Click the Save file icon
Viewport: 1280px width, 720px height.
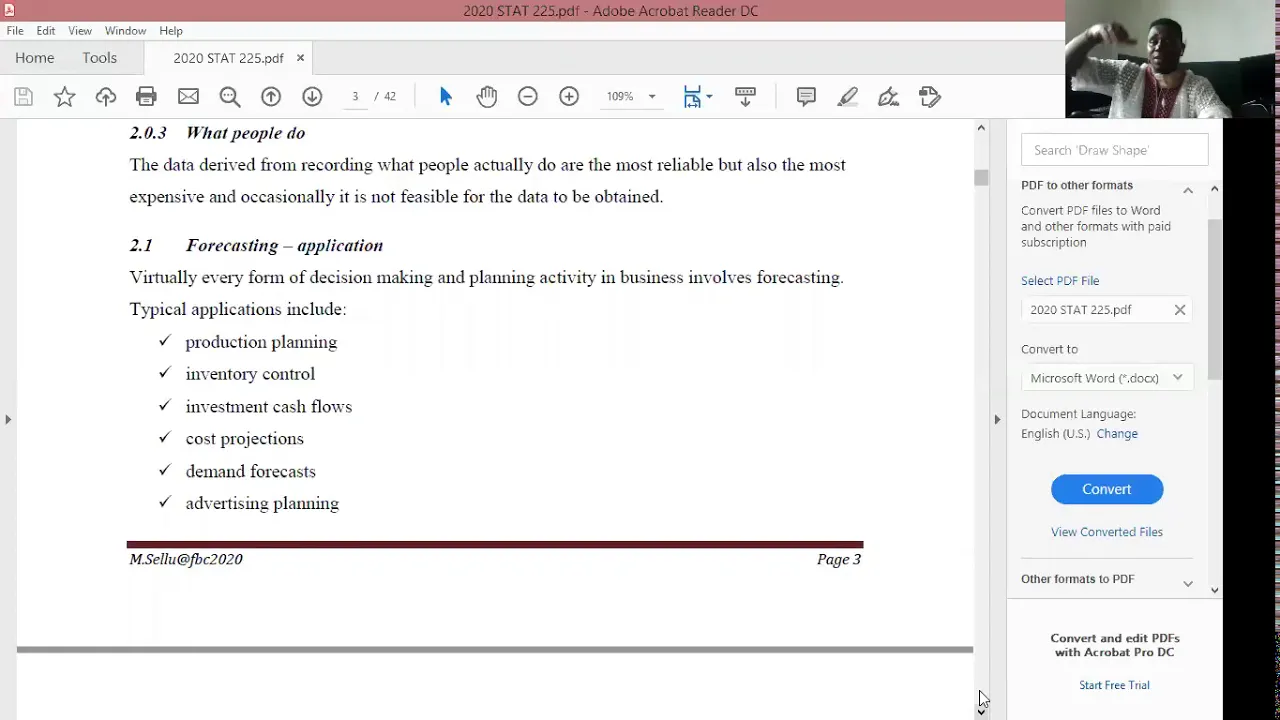pos(23,97)
